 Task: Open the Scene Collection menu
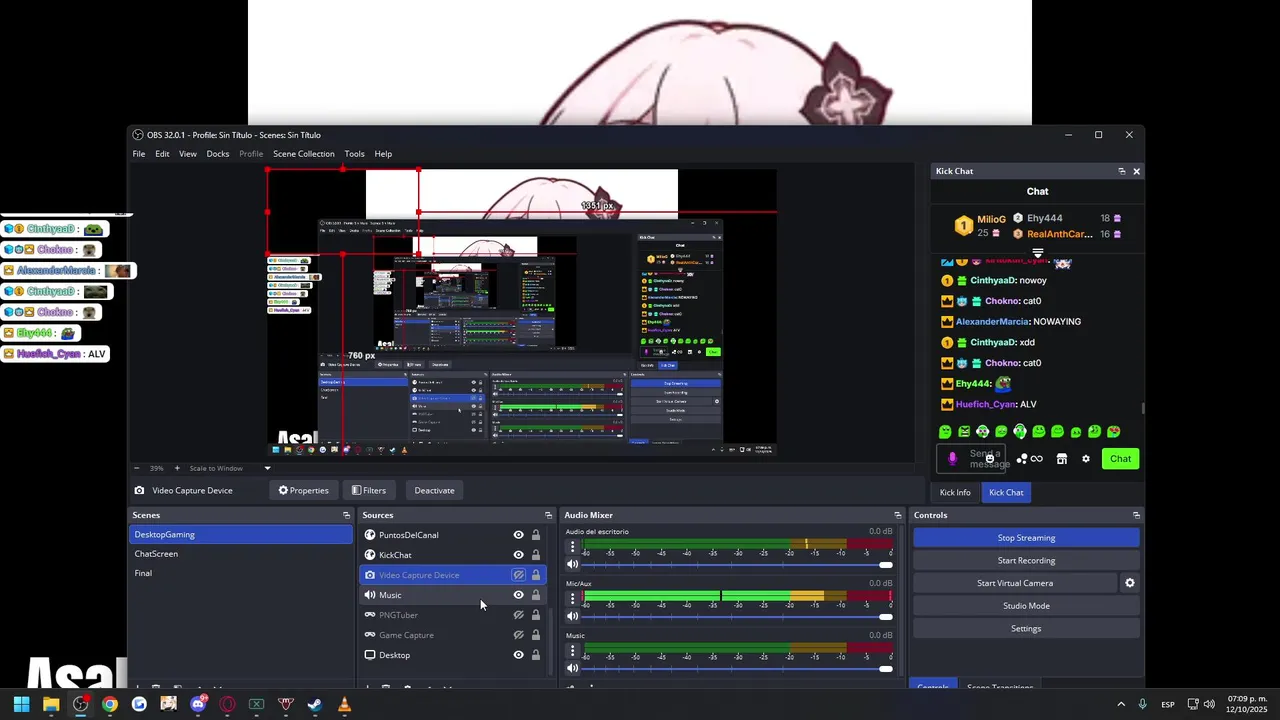click(304, 154)
